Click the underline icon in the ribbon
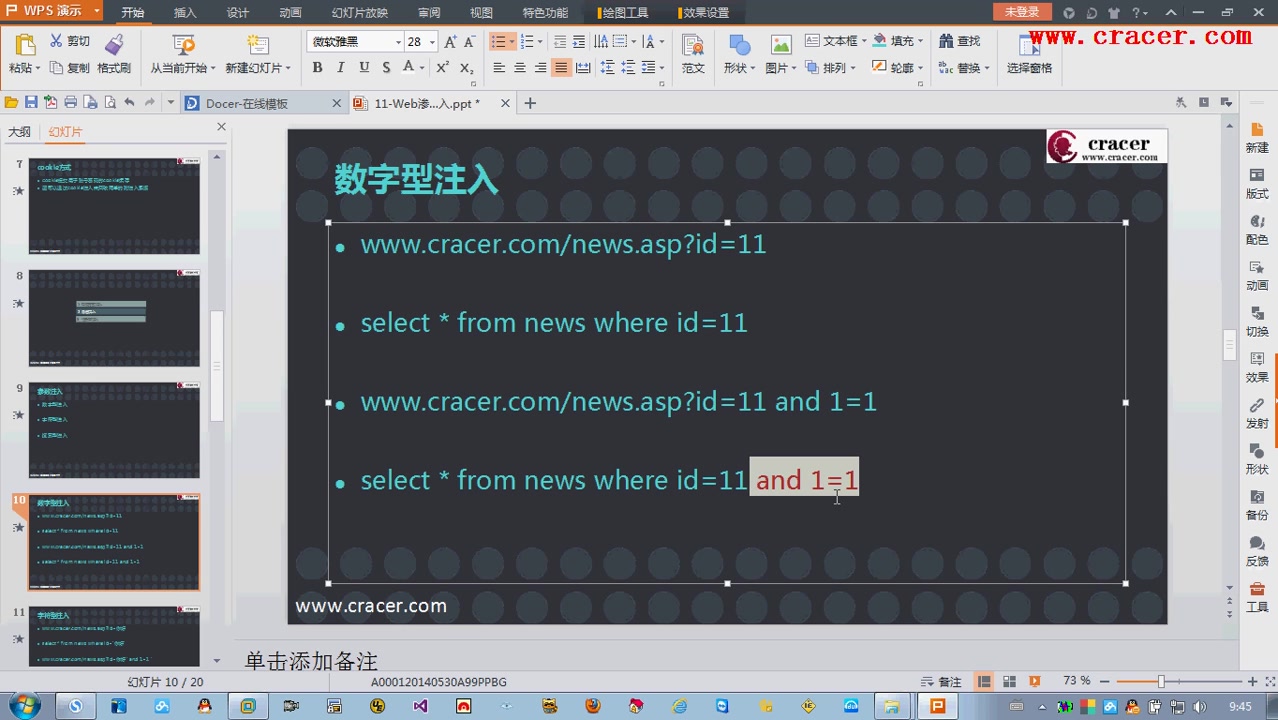Image resolution: width=1278 pixels, height=720 pixels. (x=362, y=67)
